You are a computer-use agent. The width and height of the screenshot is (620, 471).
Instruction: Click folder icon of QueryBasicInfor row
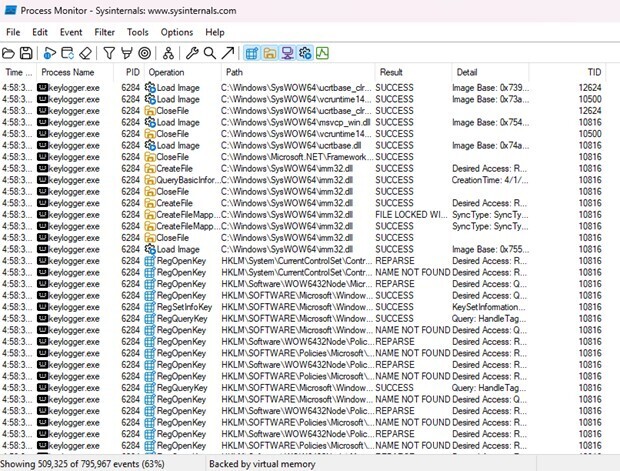[x=150, y=180]
